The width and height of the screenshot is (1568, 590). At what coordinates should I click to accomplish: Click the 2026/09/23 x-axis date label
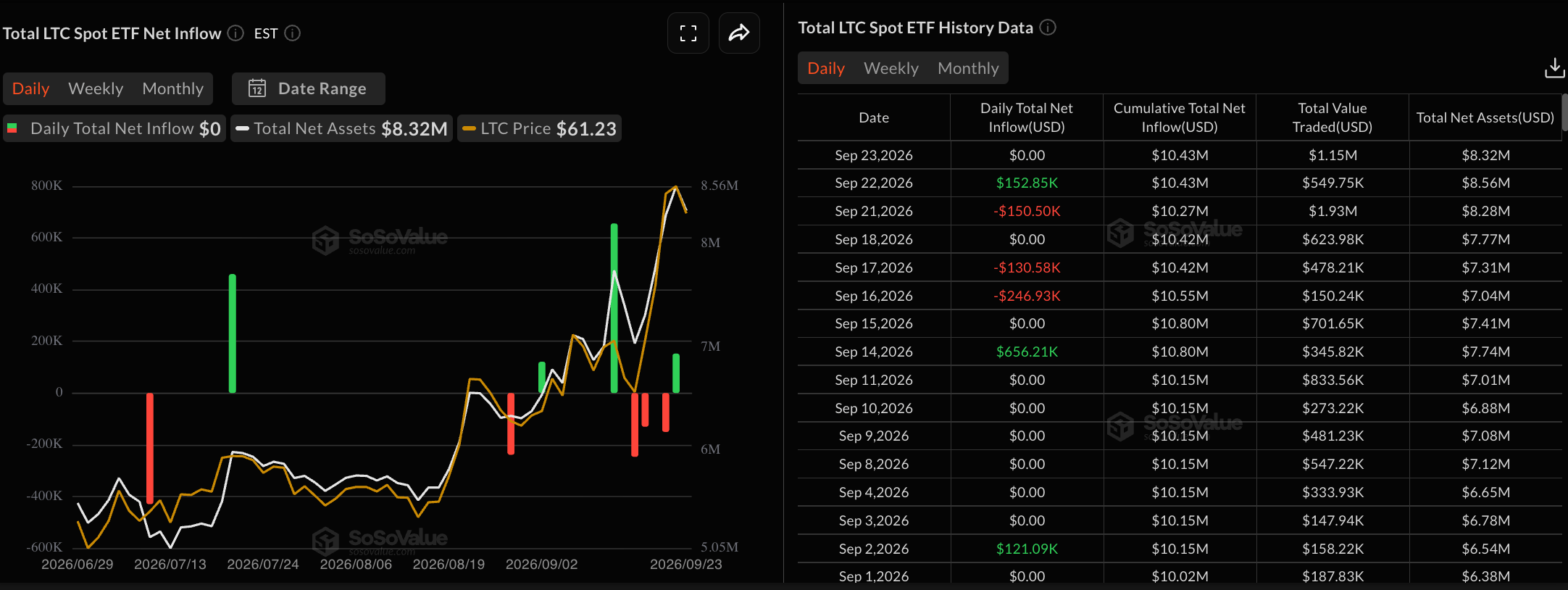pos(685,564)
